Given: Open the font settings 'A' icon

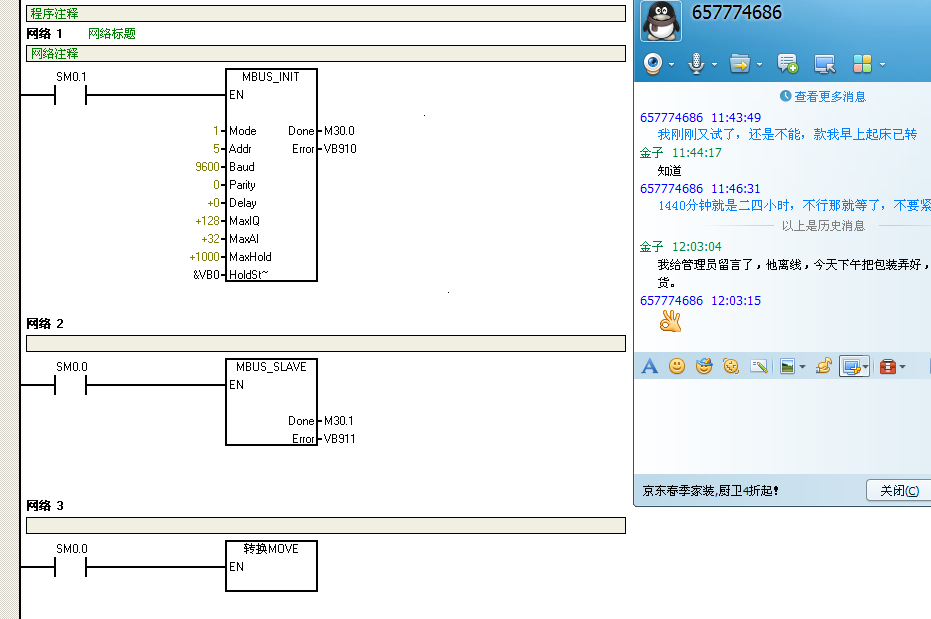Looking at the screenshot, I should point(649,367).
